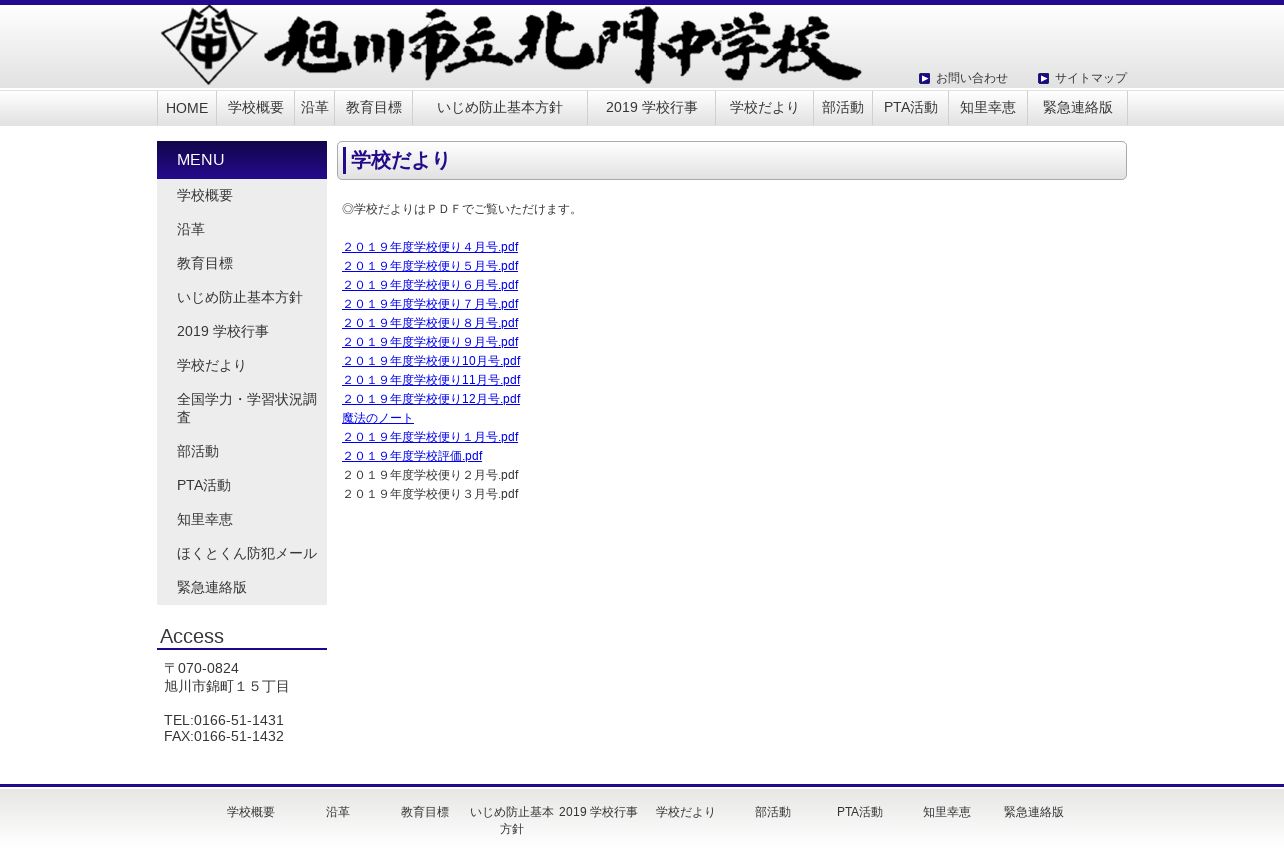Click いじめ防止基本方針 in the sidebar MENU

tap(242, 298)
